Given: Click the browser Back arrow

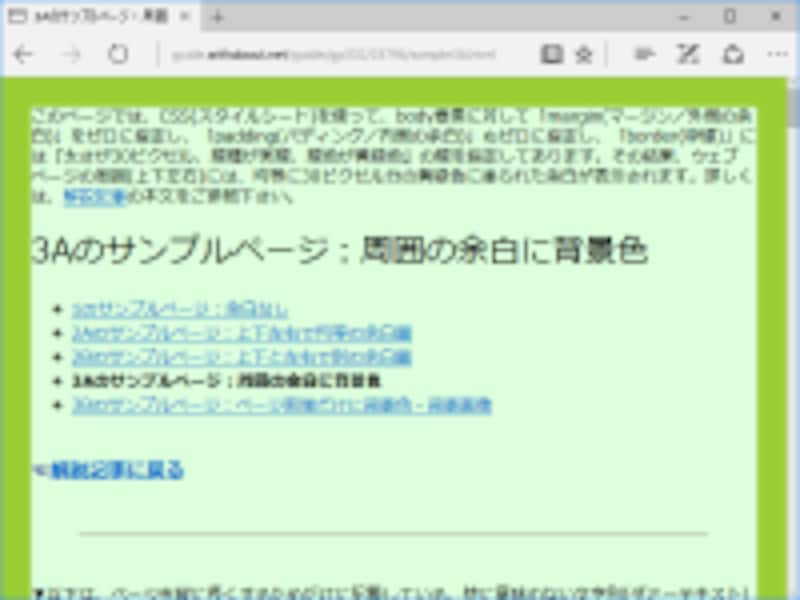Looking at the screenshot, I should pos(23,54).
